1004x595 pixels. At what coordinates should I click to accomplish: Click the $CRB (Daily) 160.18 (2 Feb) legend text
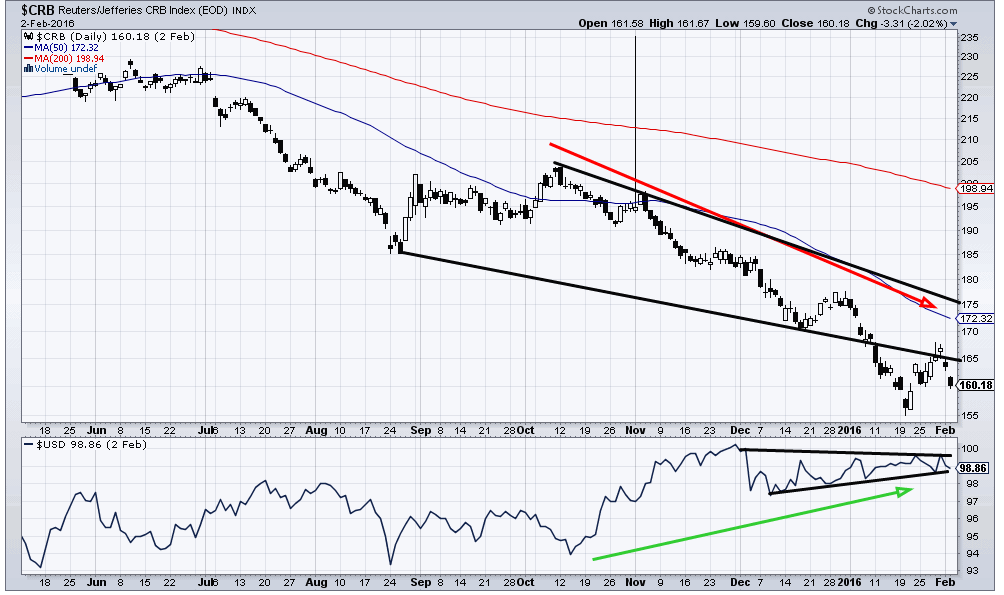(x=115, y=37)
